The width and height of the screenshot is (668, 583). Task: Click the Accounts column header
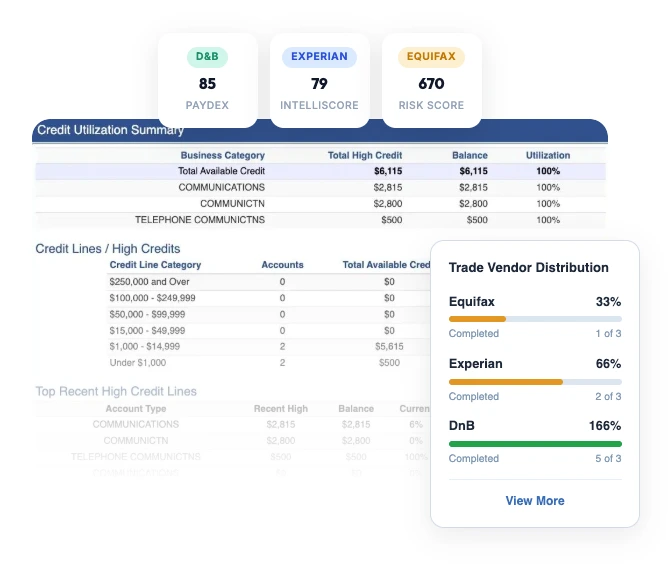click(282, 265)
